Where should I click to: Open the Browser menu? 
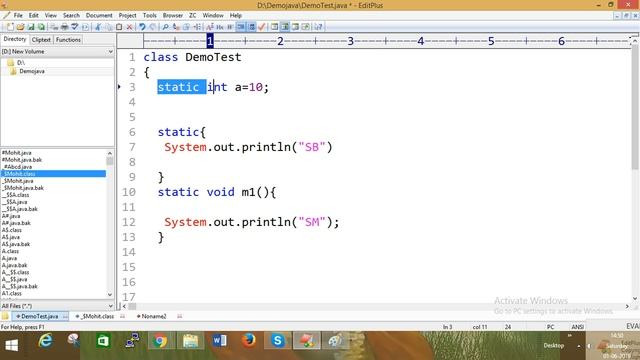pos(173,16)
